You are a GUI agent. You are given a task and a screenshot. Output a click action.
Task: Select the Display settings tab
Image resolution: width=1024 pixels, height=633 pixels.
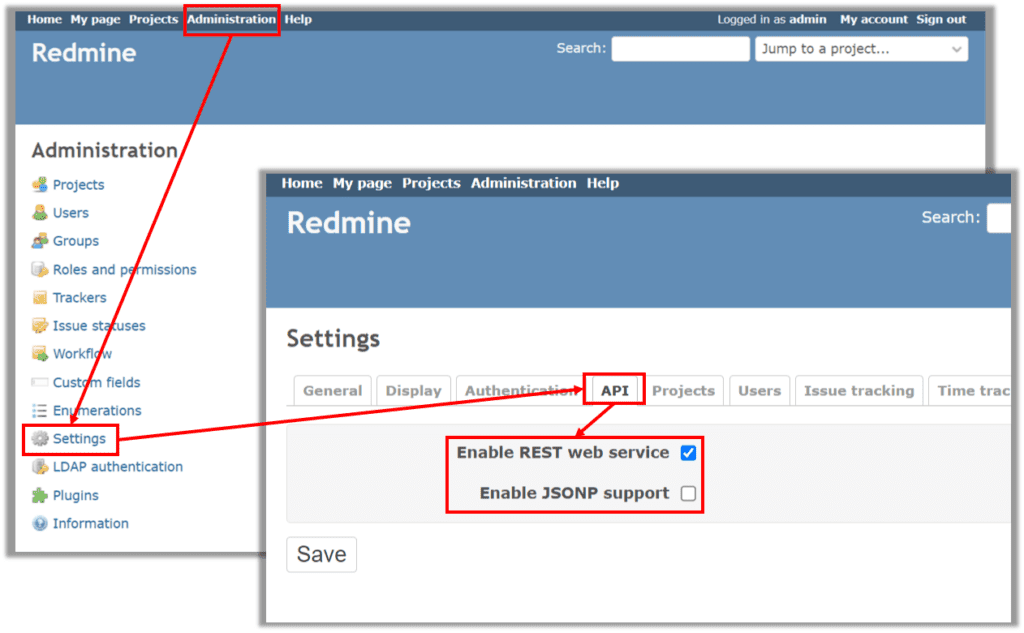coord(413,390)
